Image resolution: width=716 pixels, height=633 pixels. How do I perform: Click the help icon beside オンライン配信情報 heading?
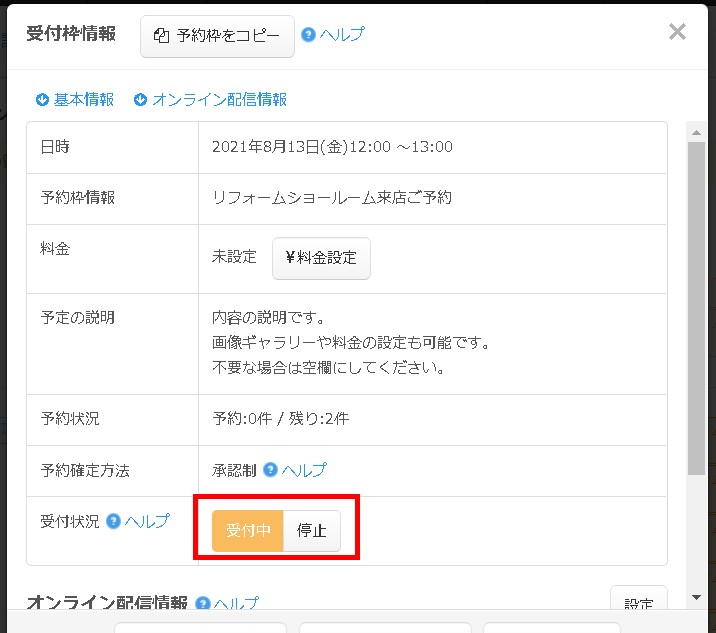point(202,604)
